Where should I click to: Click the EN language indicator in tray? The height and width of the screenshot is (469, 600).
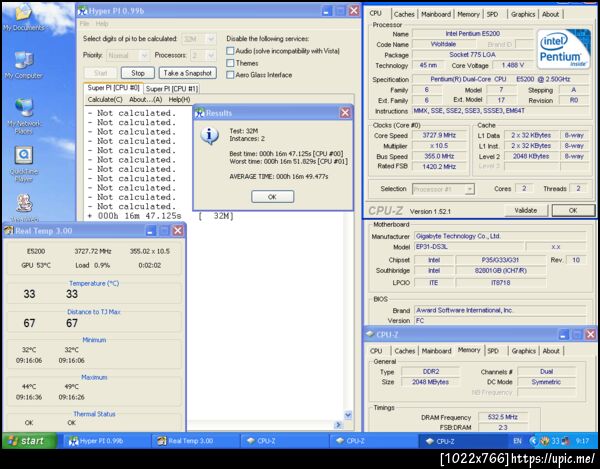[517, 441]
